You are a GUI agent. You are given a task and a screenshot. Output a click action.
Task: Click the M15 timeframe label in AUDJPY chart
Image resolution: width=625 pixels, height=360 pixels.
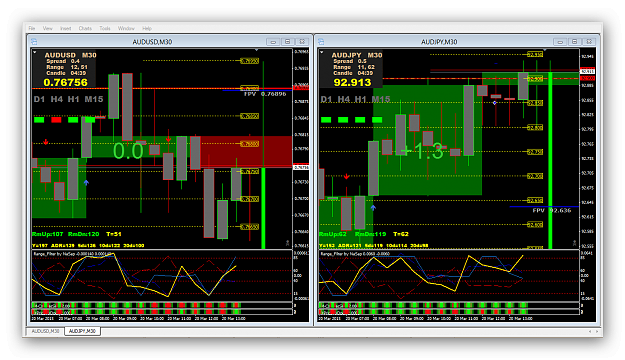(x=381, y=99)
